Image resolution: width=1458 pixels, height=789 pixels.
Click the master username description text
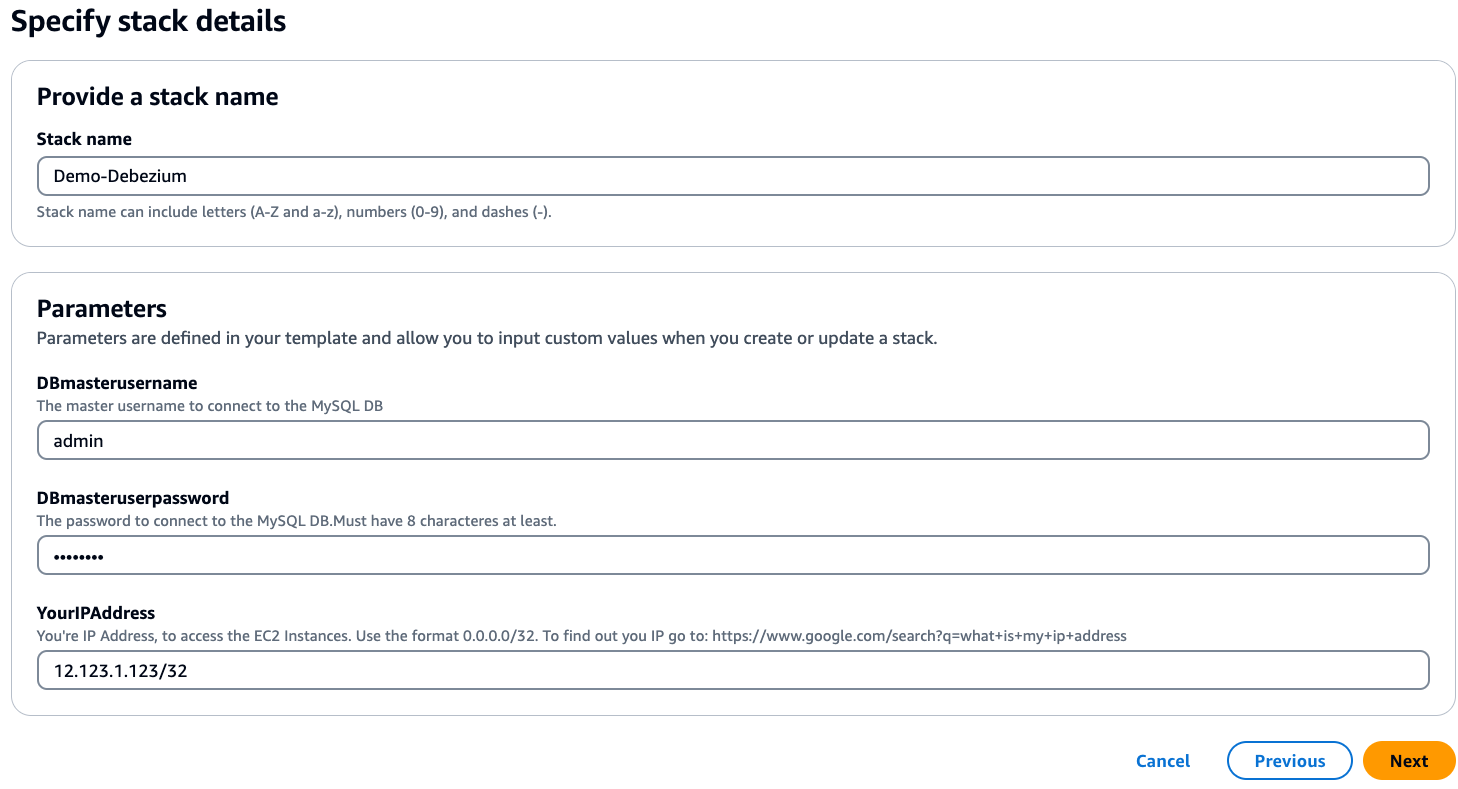coord(224,405)
